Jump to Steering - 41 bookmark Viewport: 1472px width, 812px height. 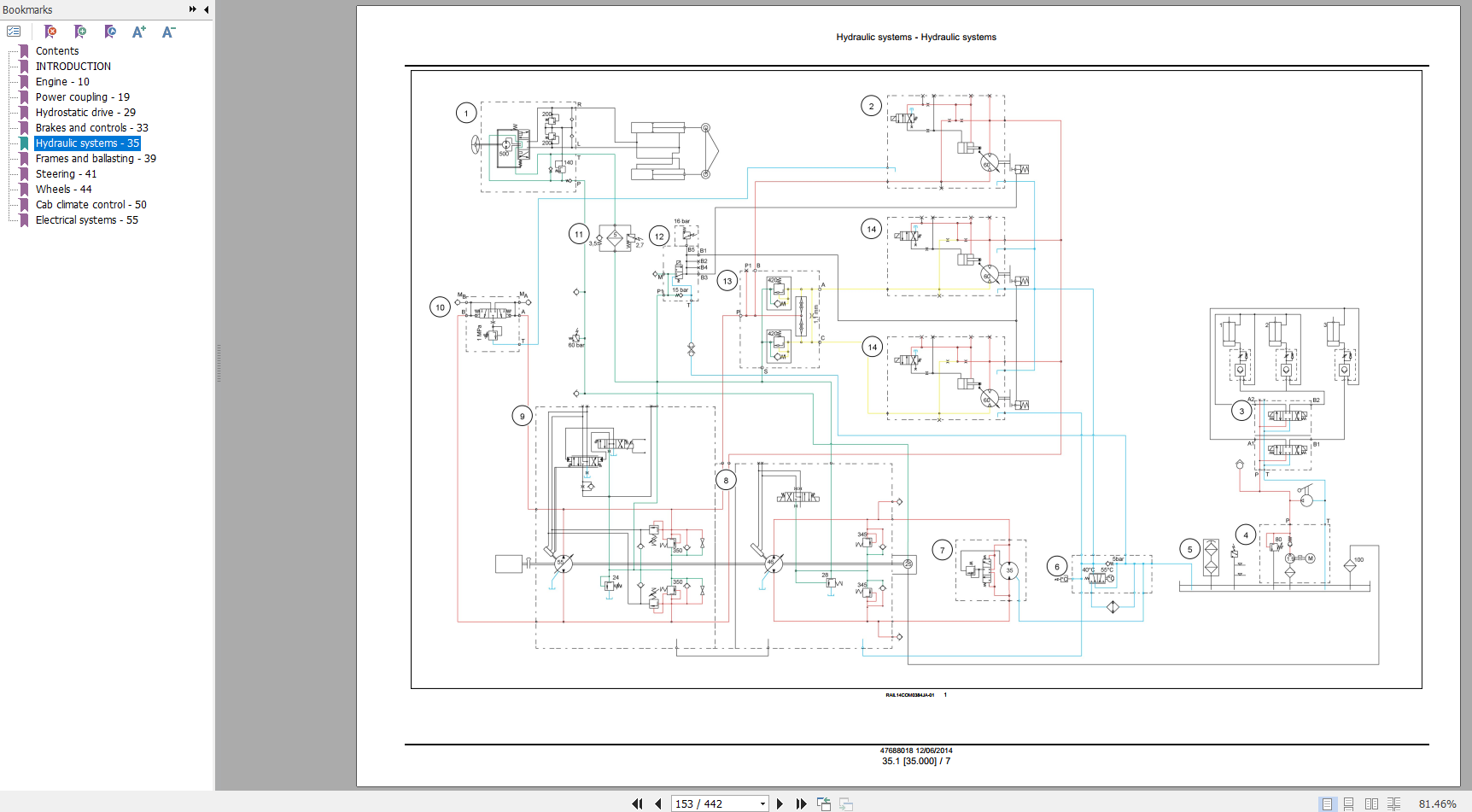66,174
